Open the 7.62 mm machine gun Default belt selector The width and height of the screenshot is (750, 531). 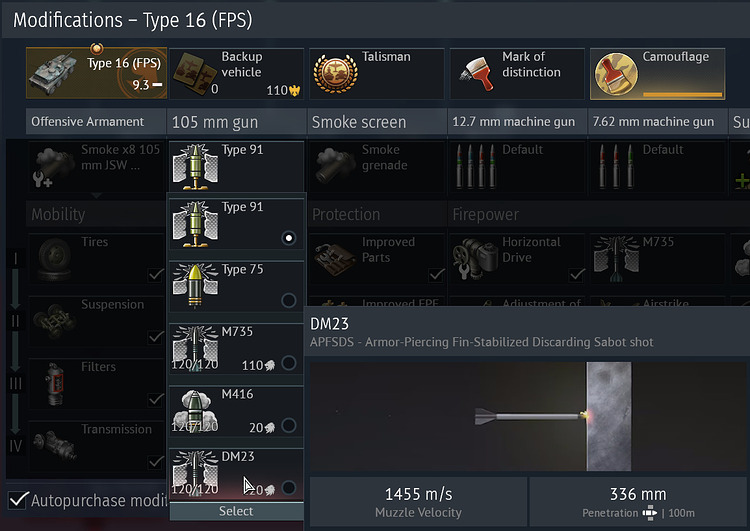657,167
